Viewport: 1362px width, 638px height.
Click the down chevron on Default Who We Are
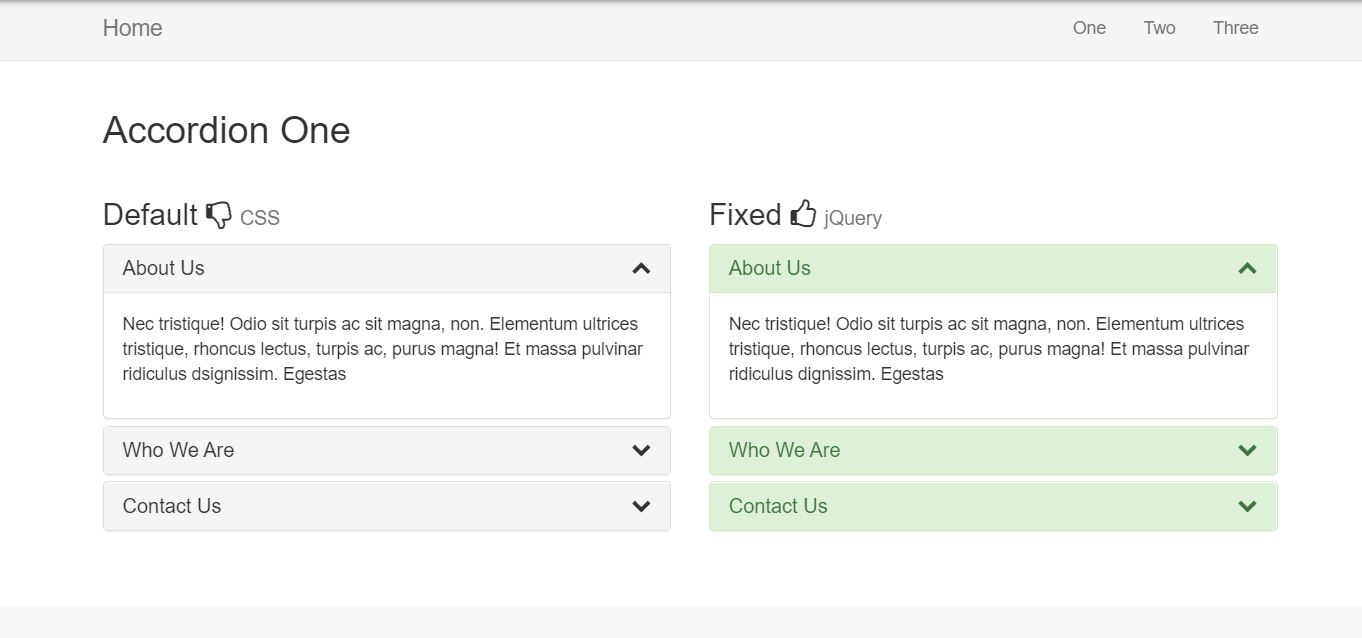pyautogui.click(x=641, y=450)
